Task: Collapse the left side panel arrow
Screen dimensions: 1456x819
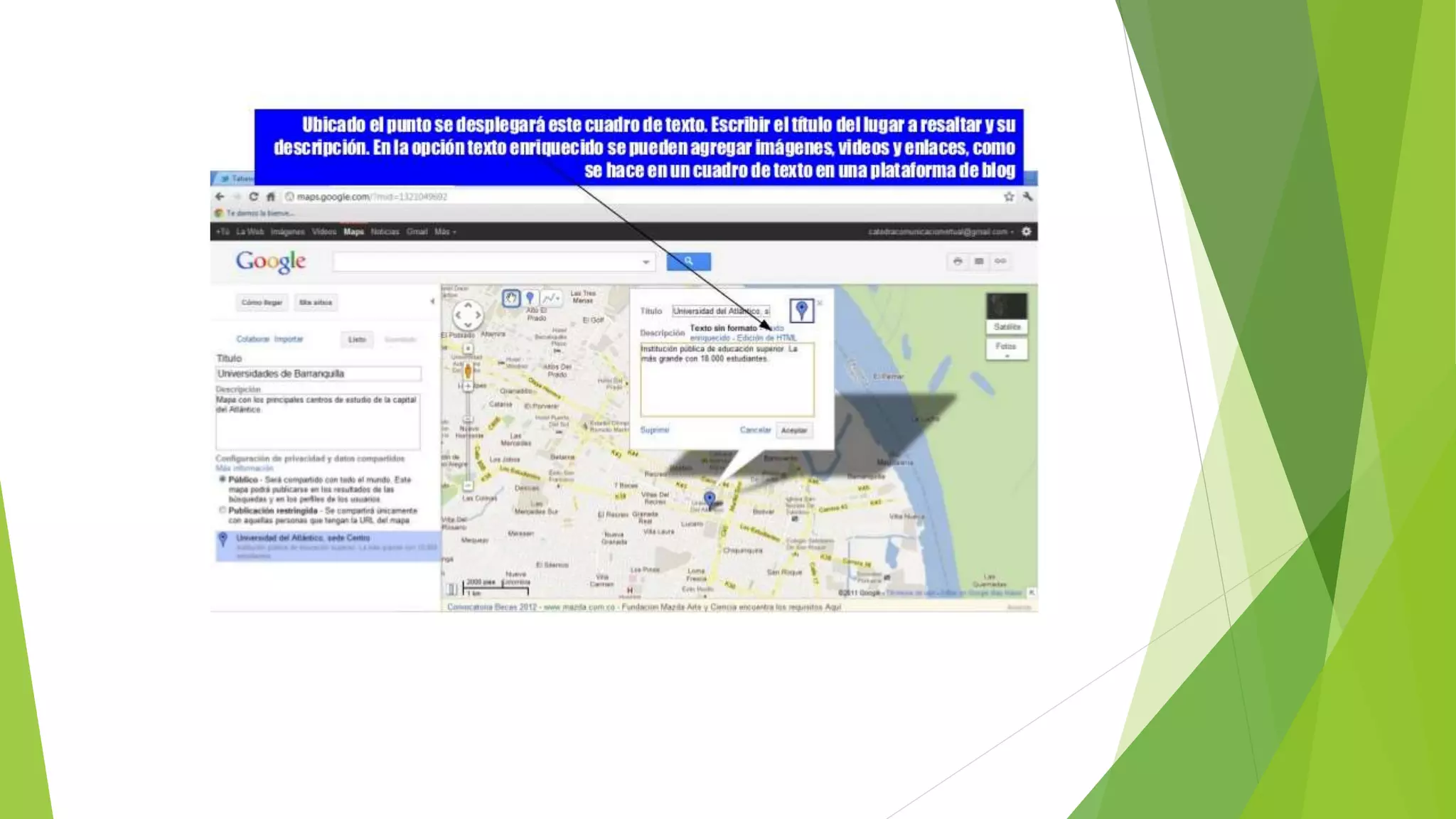Action: click(432, 301)
